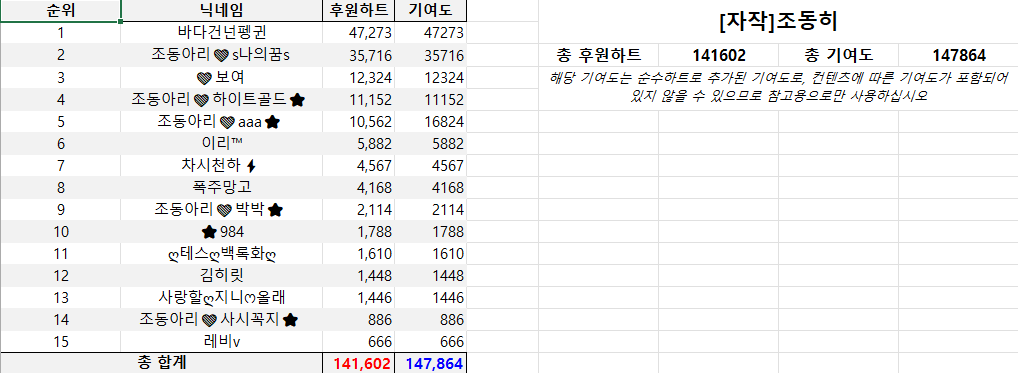Select the 후원하트 value 11,152

pos(358,99)
